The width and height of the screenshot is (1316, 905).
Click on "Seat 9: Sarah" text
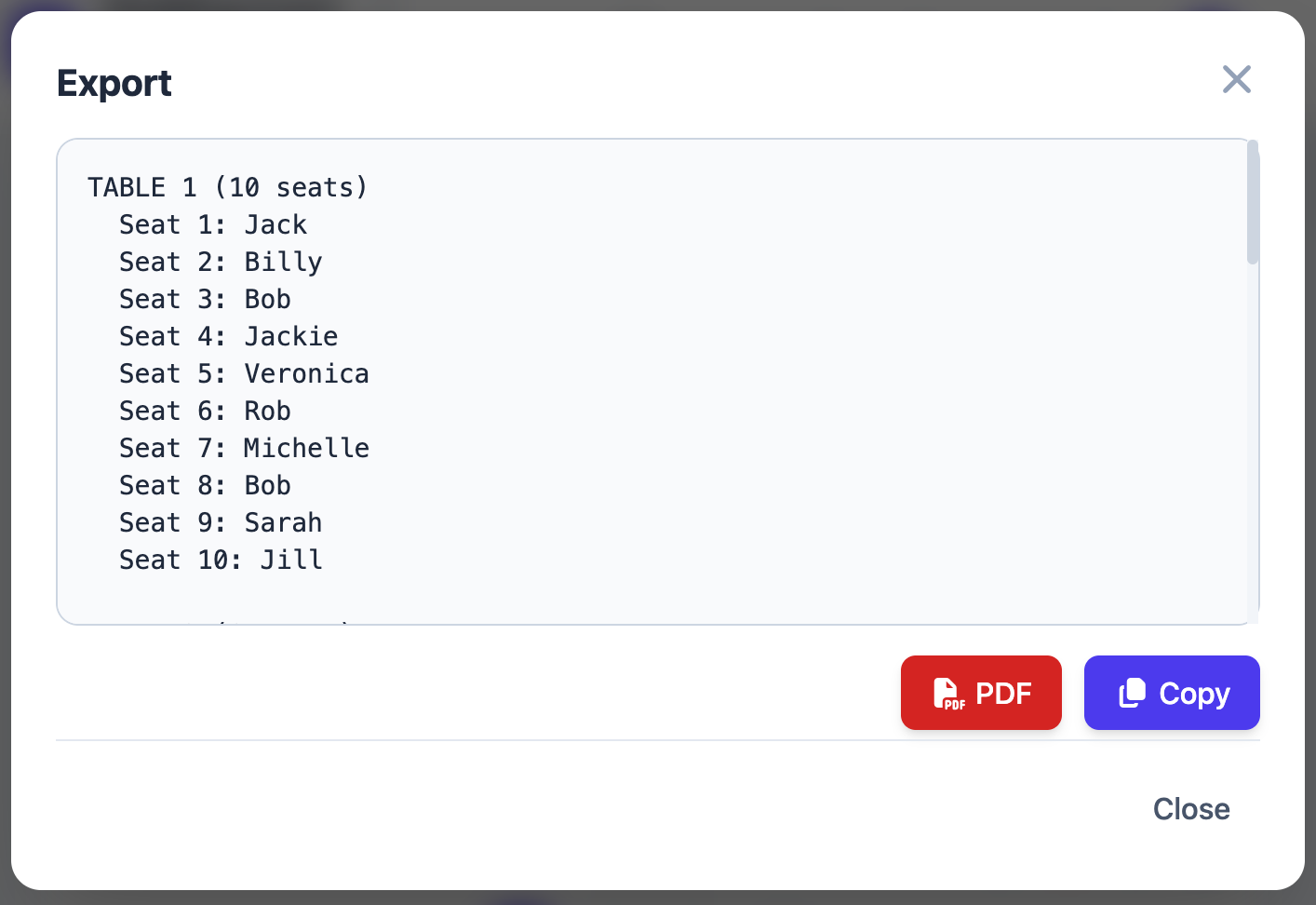click(x=220, y=523)
